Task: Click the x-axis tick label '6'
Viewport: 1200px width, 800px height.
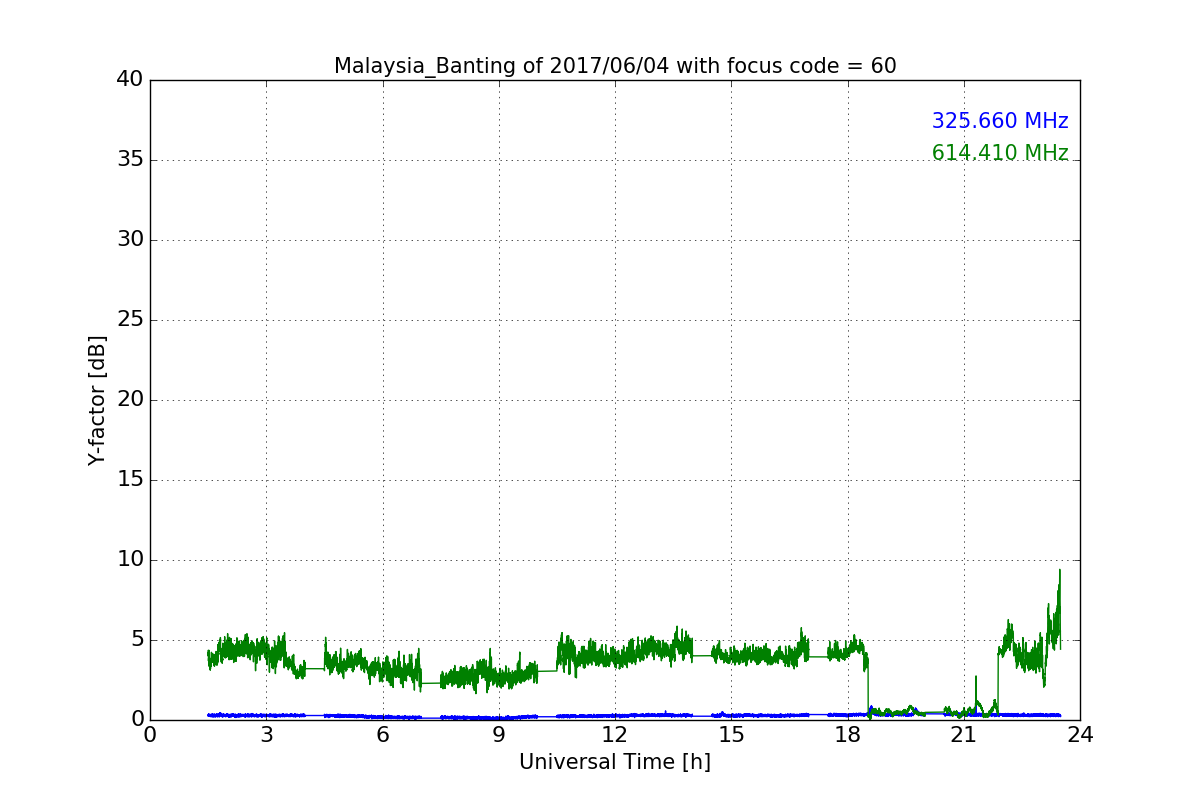Action: pyautogui.click(x=382, y=735)
